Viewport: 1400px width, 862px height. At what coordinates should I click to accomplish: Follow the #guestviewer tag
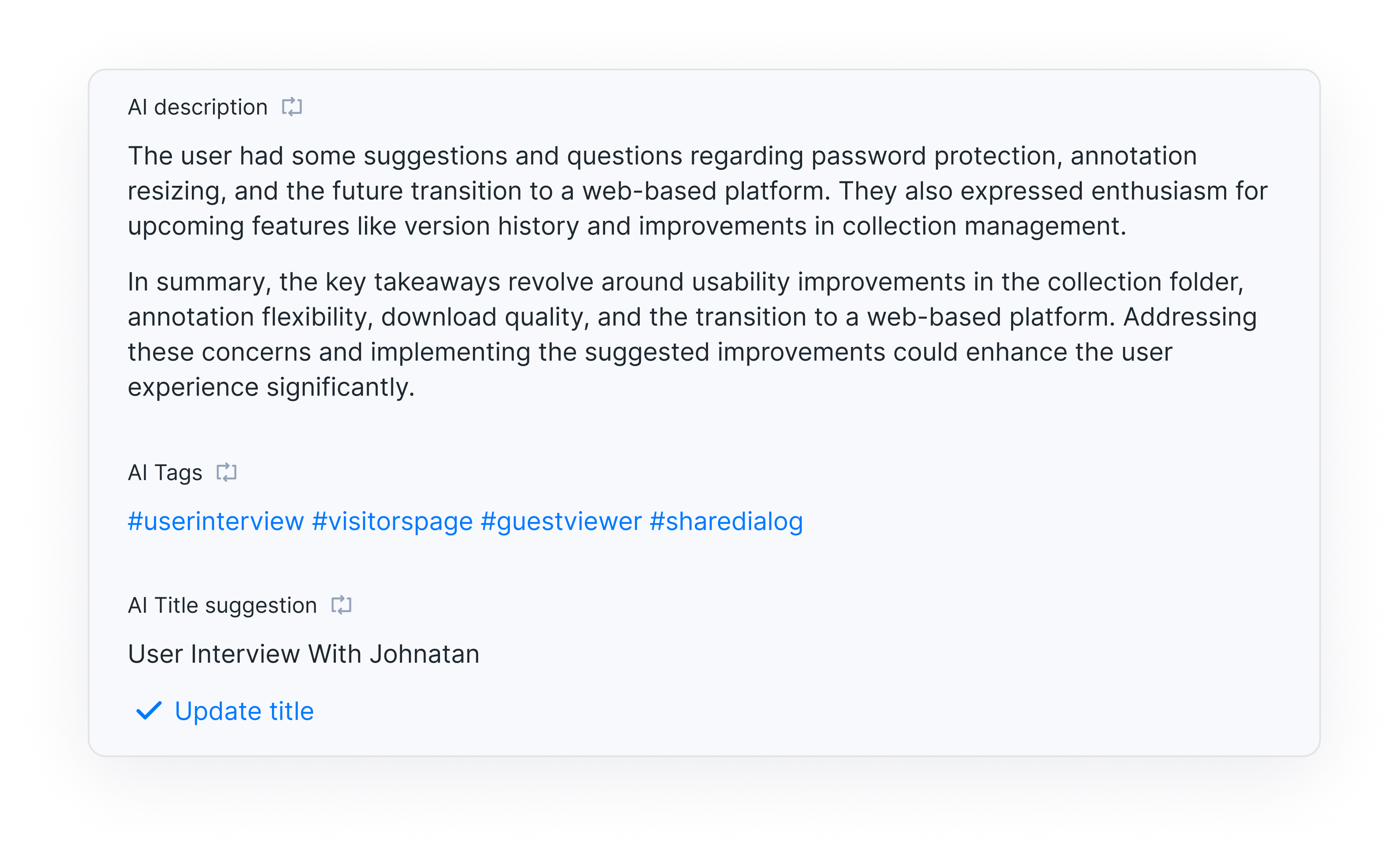click(x=561, y=521)
